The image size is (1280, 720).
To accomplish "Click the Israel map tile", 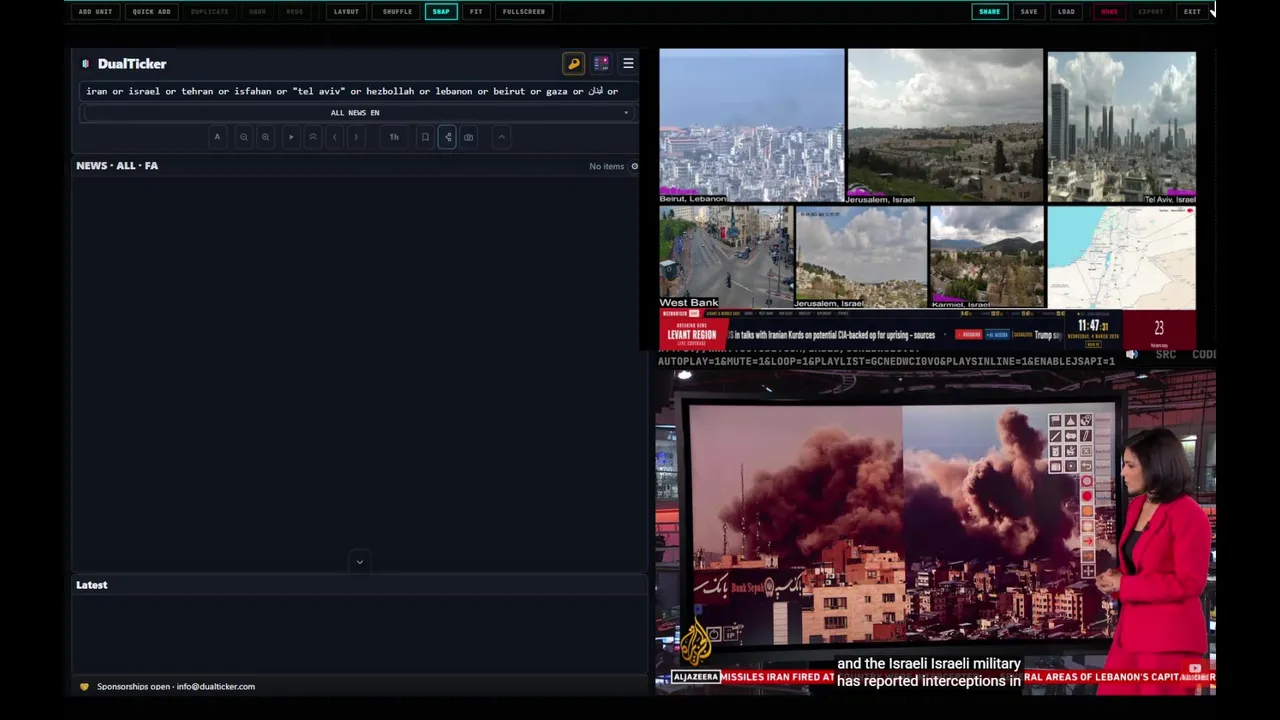I will click(x=1122, y=257).
